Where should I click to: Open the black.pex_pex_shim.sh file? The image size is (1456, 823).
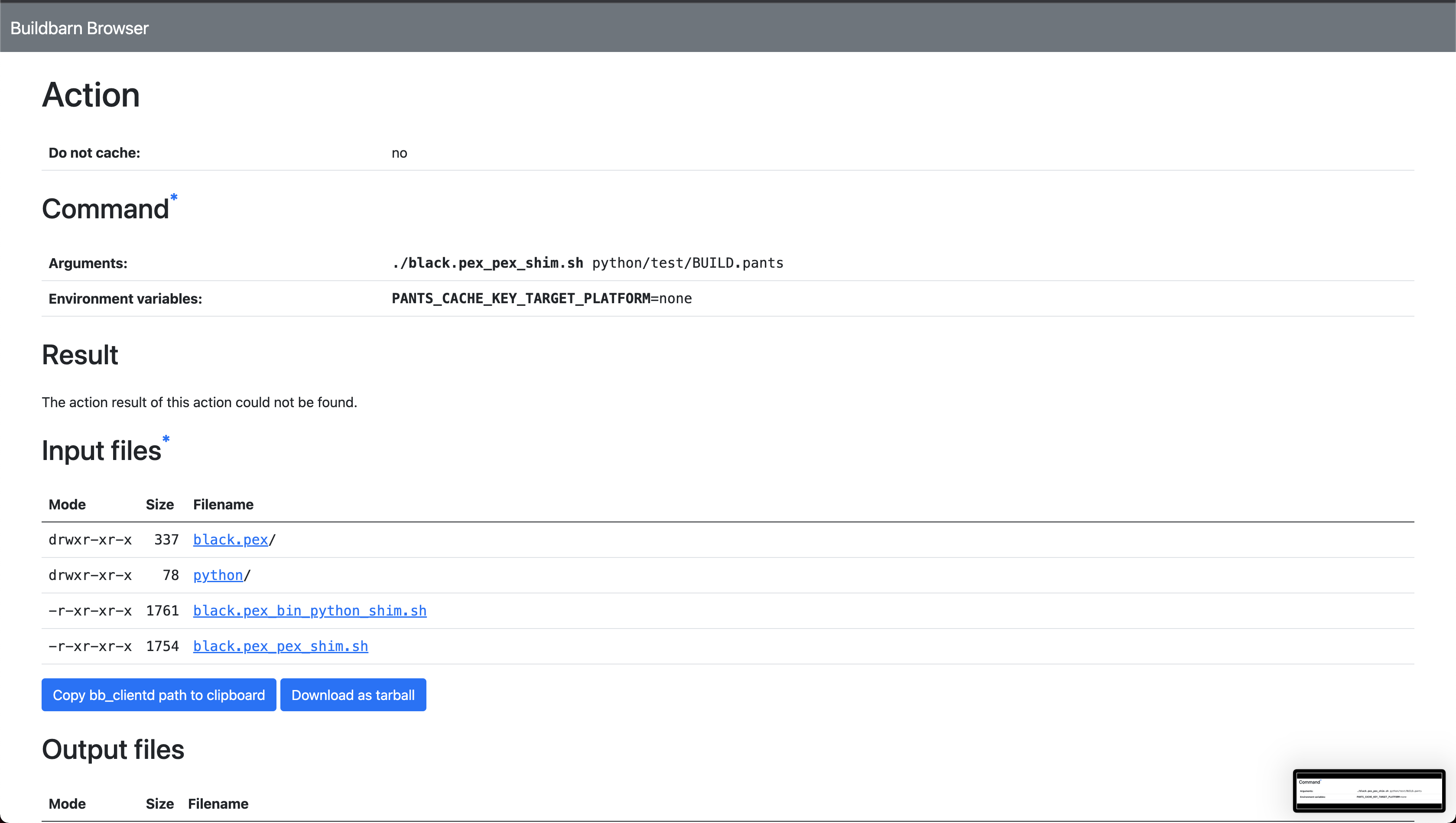[280, 646]
